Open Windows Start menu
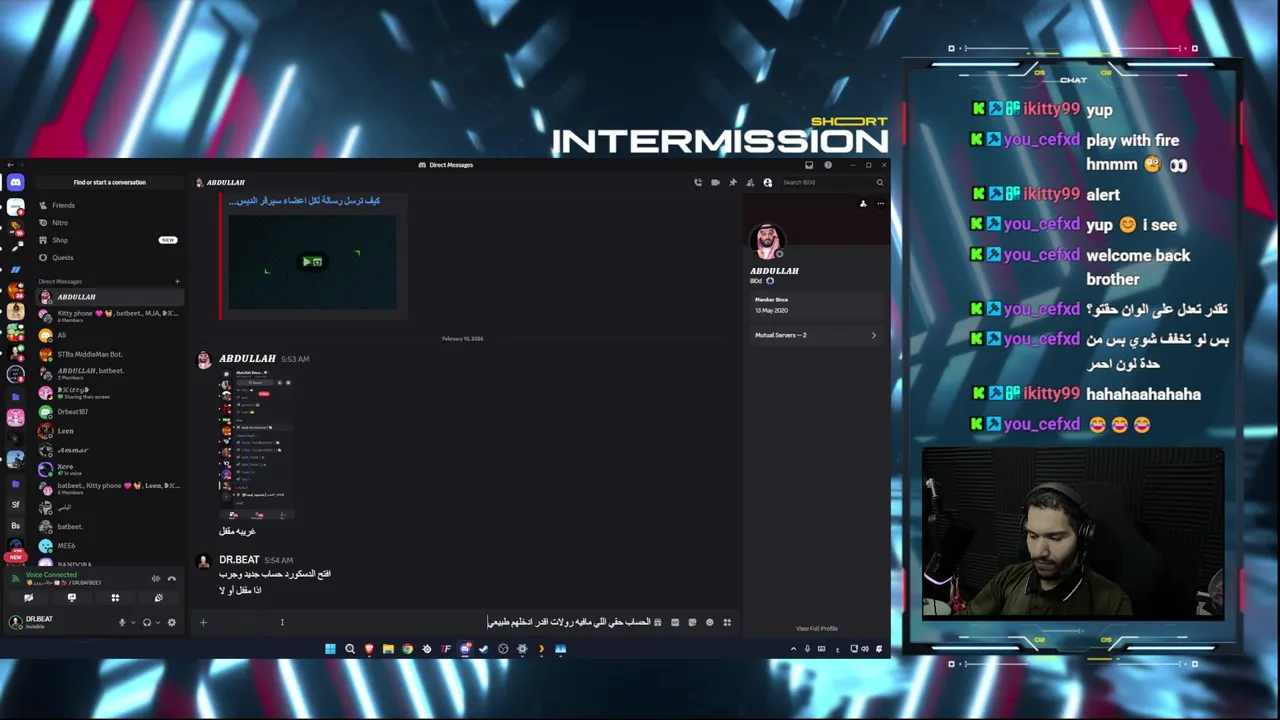1280x720 pixels. click(330, 649)
